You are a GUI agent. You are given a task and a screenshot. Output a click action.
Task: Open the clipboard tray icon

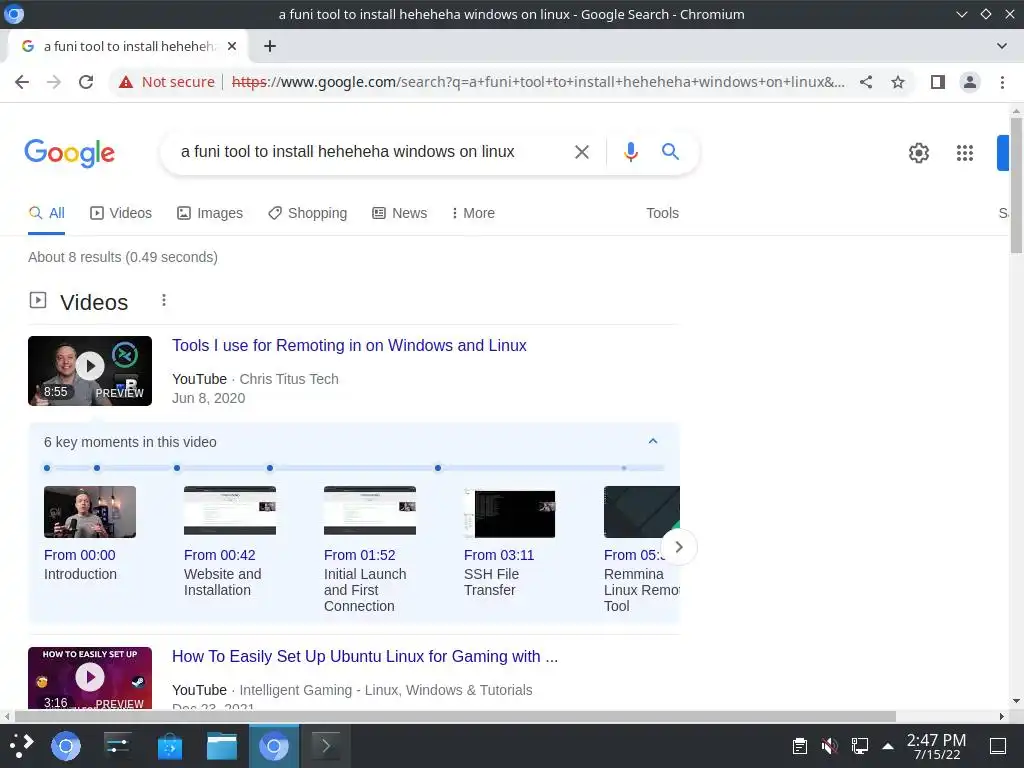[800, 746]
